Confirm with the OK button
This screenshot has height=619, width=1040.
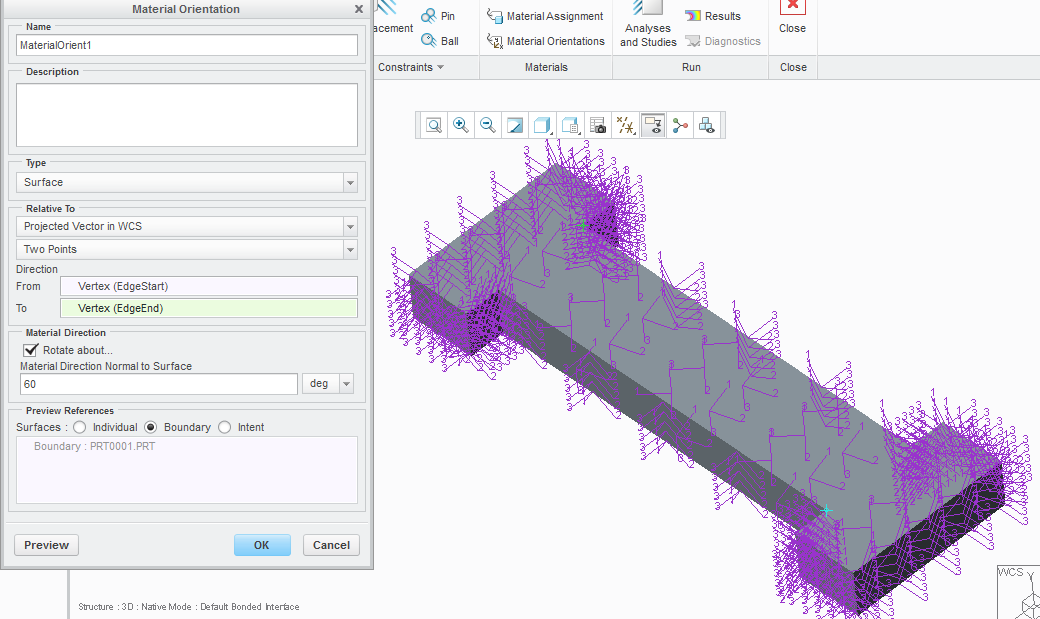pos(262,545)
